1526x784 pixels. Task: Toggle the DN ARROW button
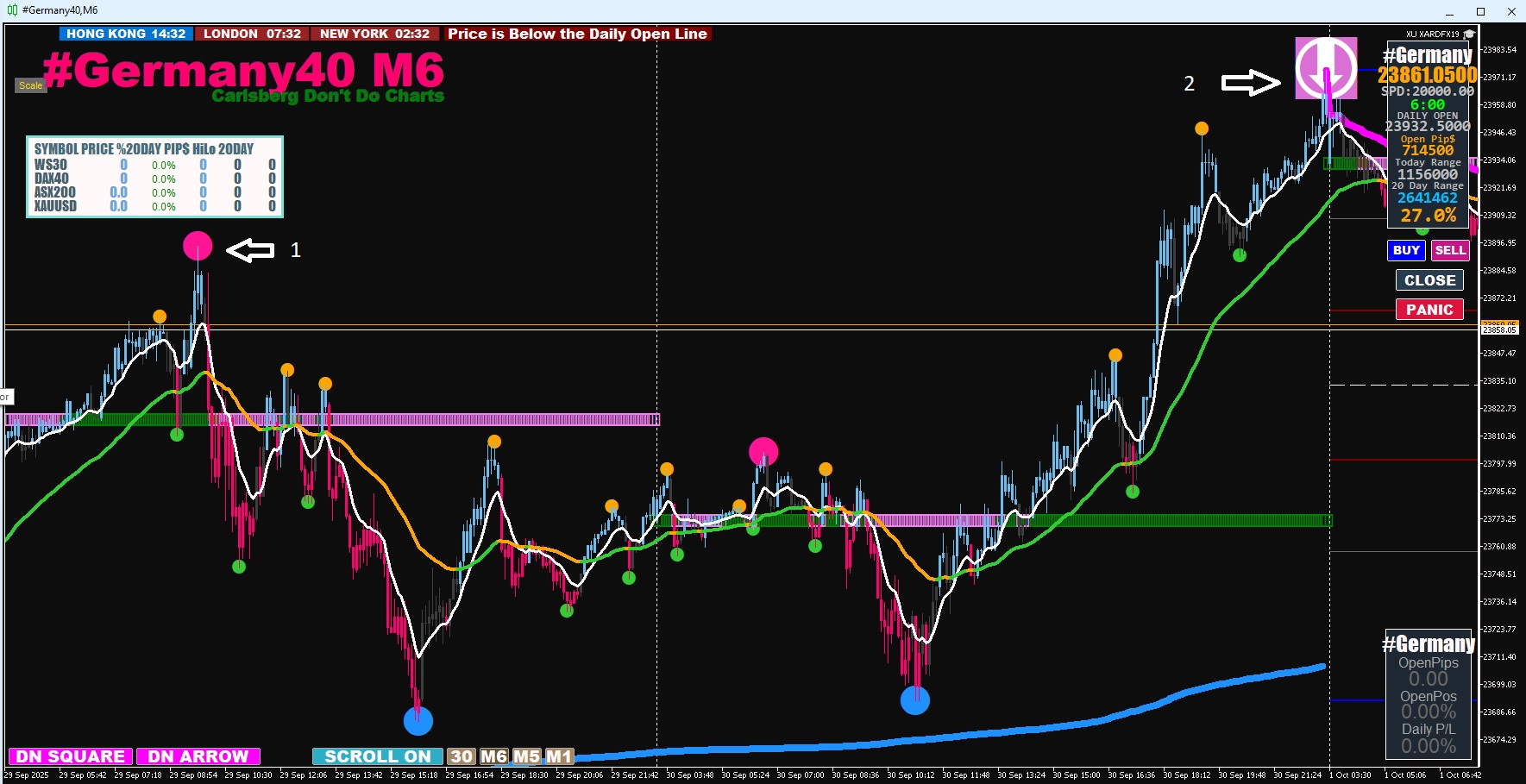[x=198, y=756]
